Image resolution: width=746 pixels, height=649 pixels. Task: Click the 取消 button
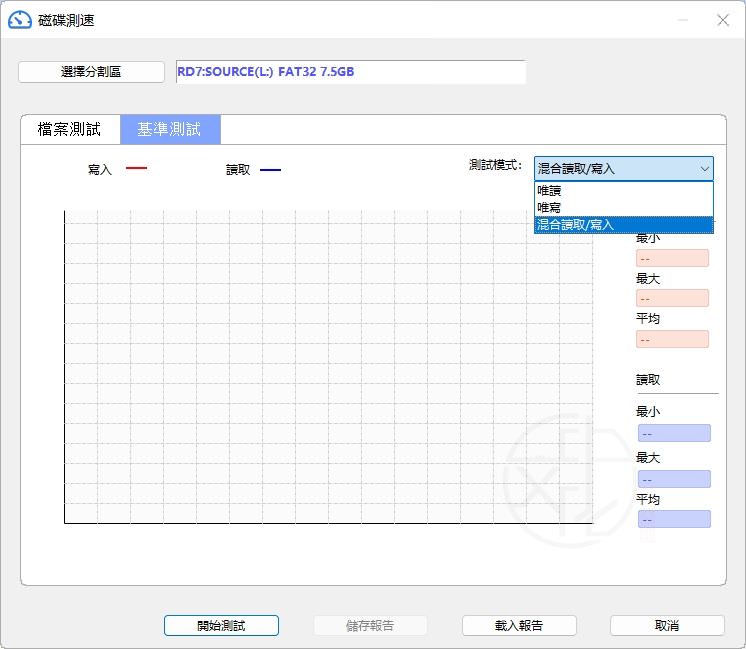667,625
